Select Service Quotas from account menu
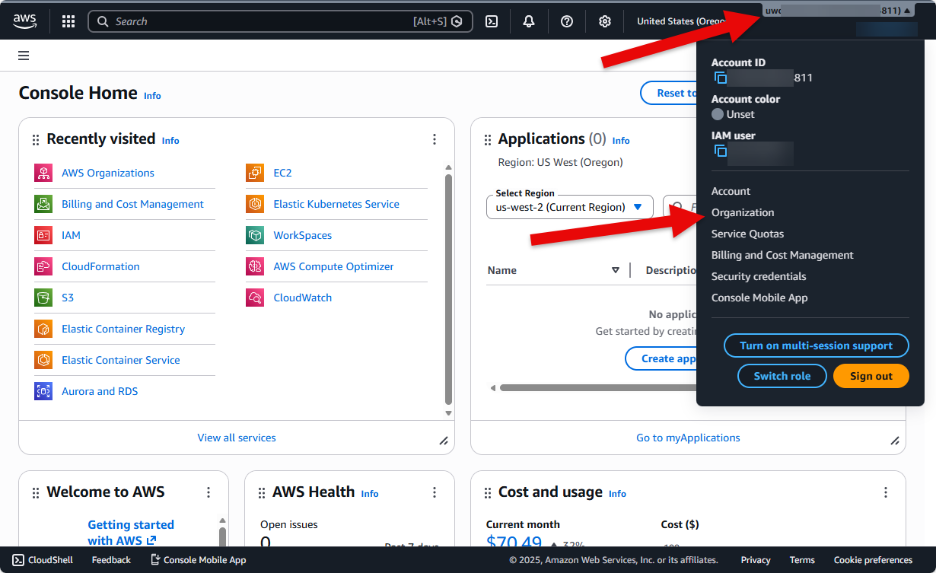 coord(747,234)
